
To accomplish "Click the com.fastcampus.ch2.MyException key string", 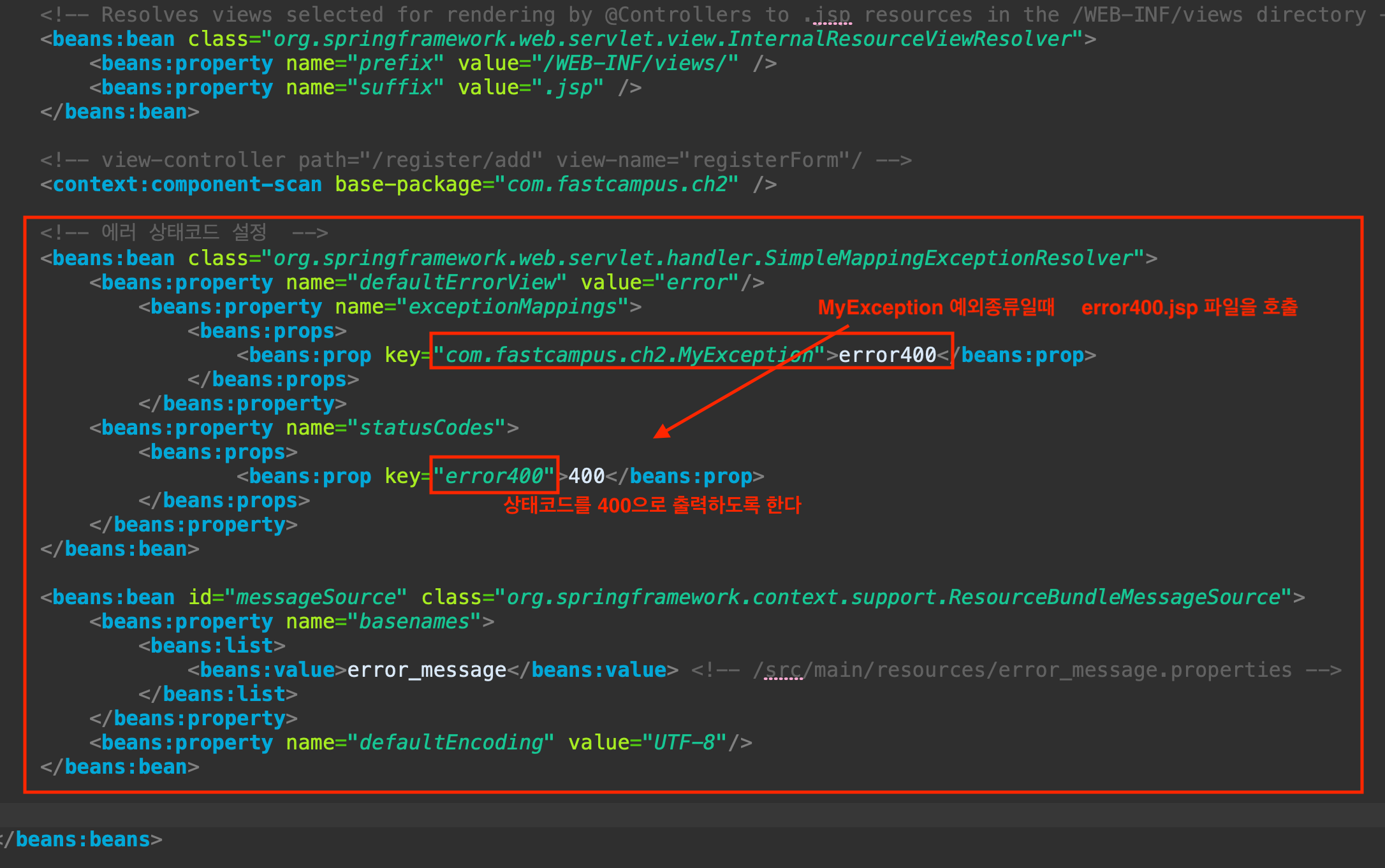I will click(x=629, y=356).
